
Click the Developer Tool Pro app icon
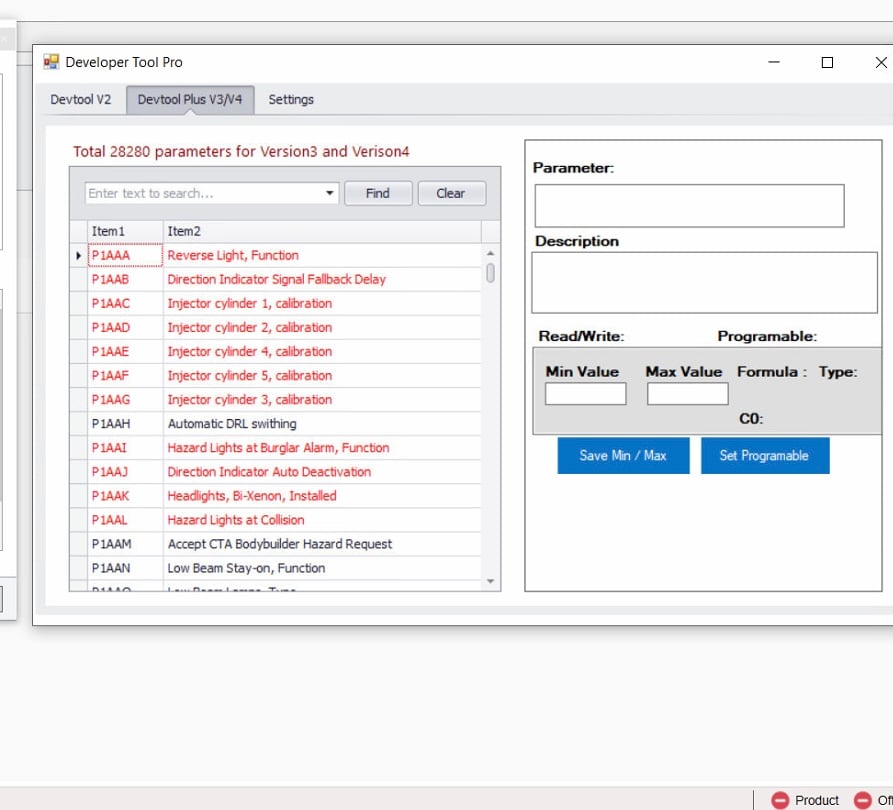[x=51, y=62]
